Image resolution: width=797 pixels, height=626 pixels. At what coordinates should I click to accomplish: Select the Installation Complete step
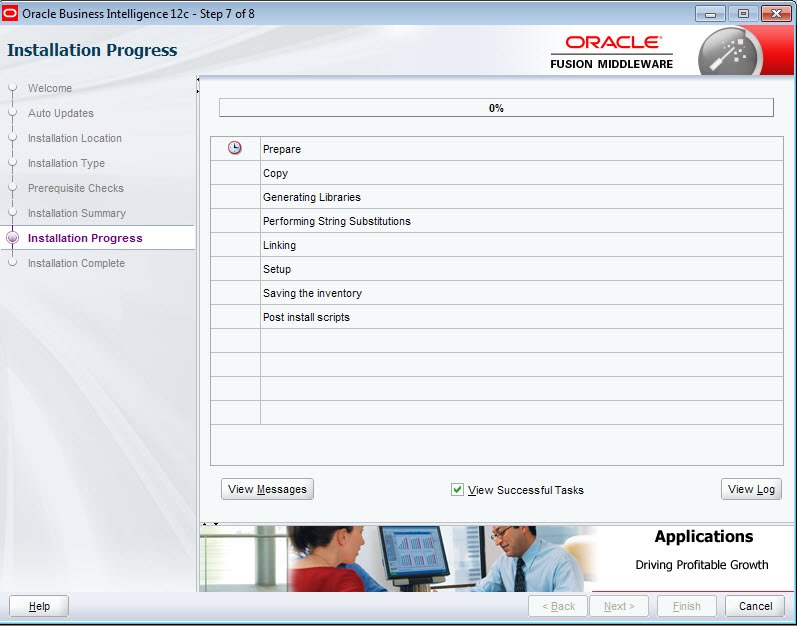tap(76, 263)
